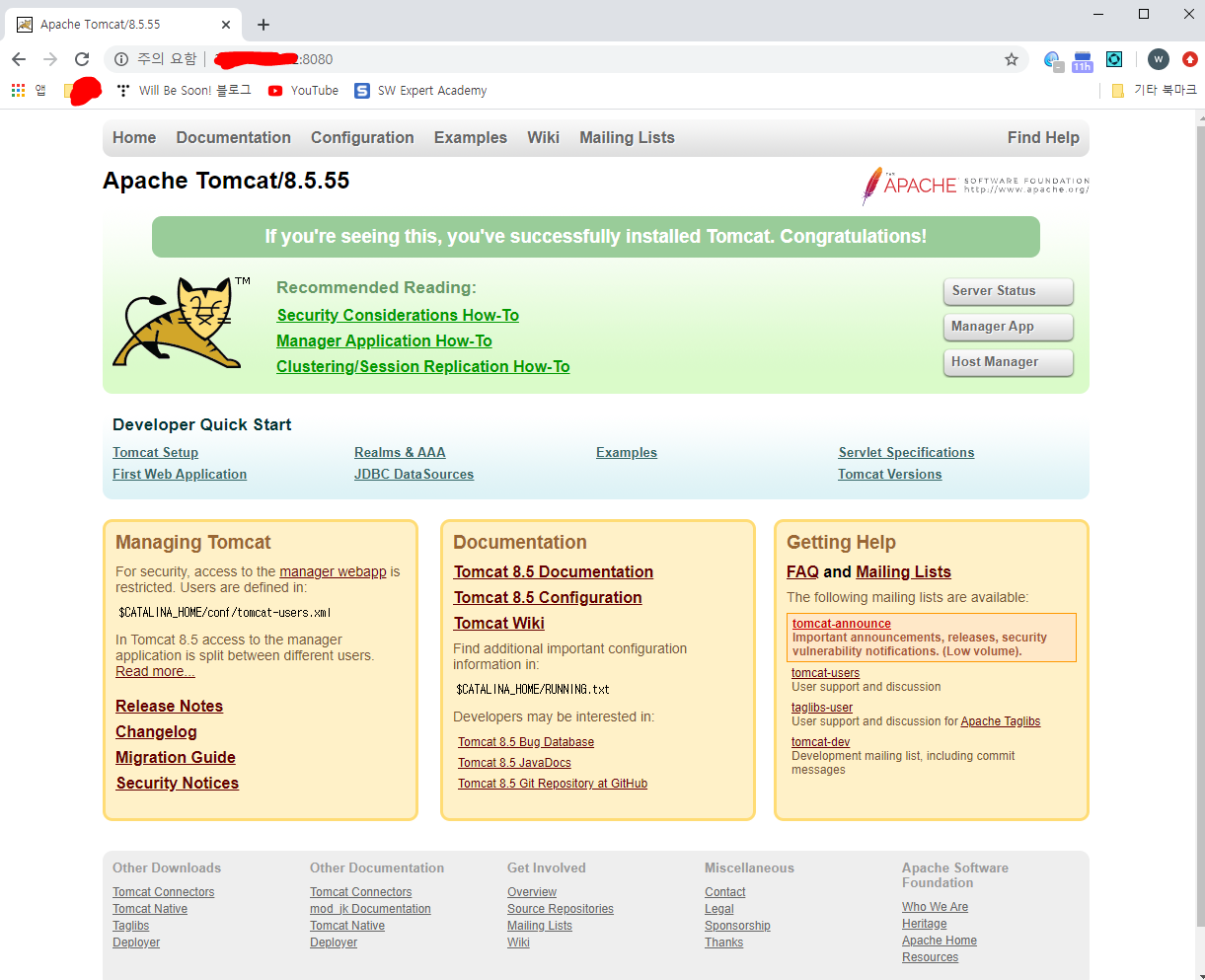The height and width of the screenshot is (980, 1205).
Task: Open a new browser tab
Action: click(x=264, y=24)
